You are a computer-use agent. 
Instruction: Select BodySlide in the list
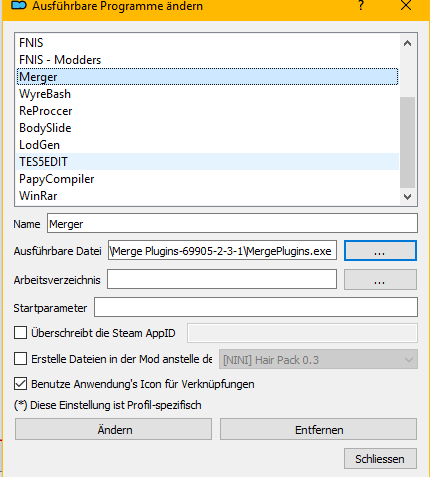(208, 128)
